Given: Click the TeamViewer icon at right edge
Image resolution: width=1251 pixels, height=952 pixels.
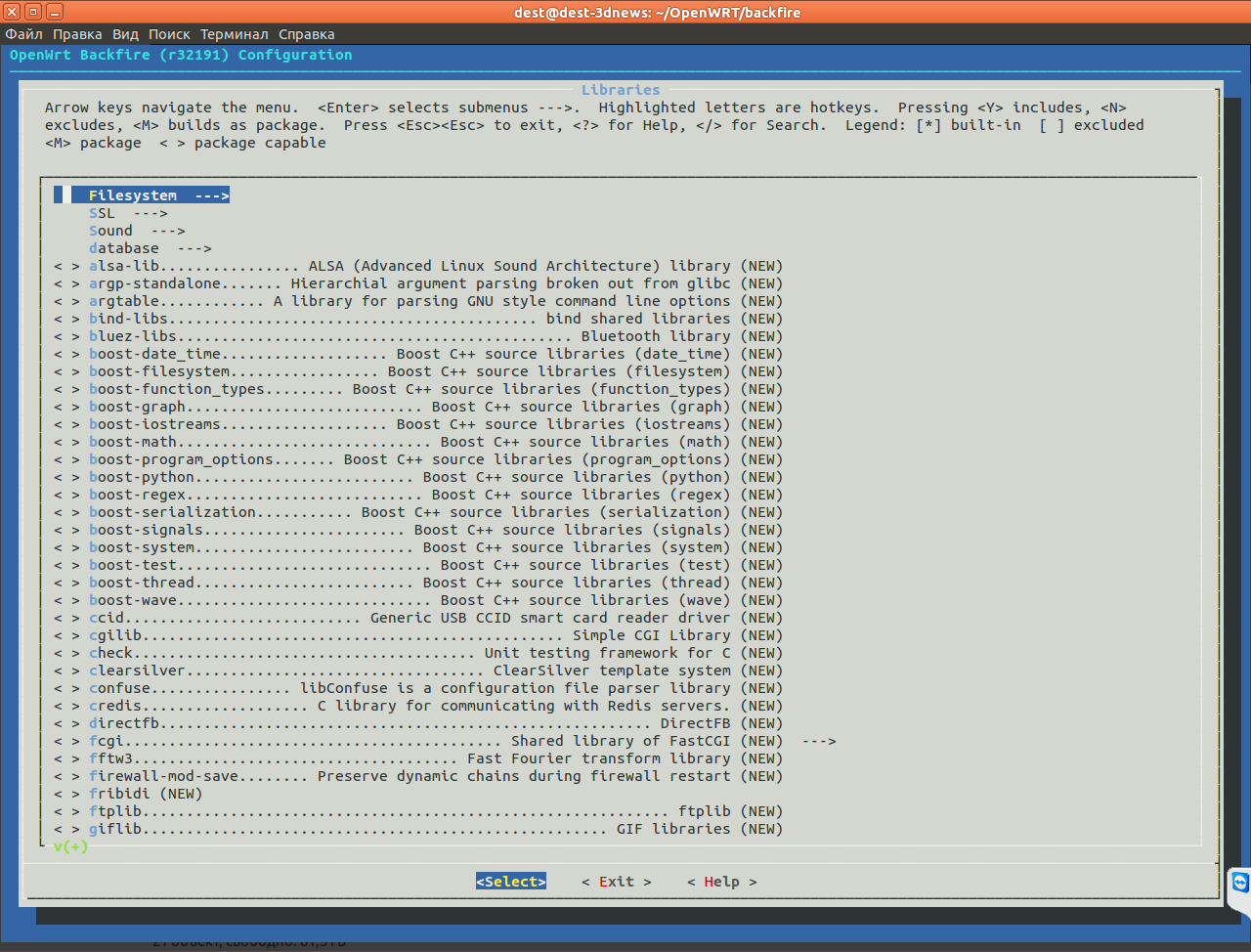Looking at the screenshot, I should (1240, 883).
